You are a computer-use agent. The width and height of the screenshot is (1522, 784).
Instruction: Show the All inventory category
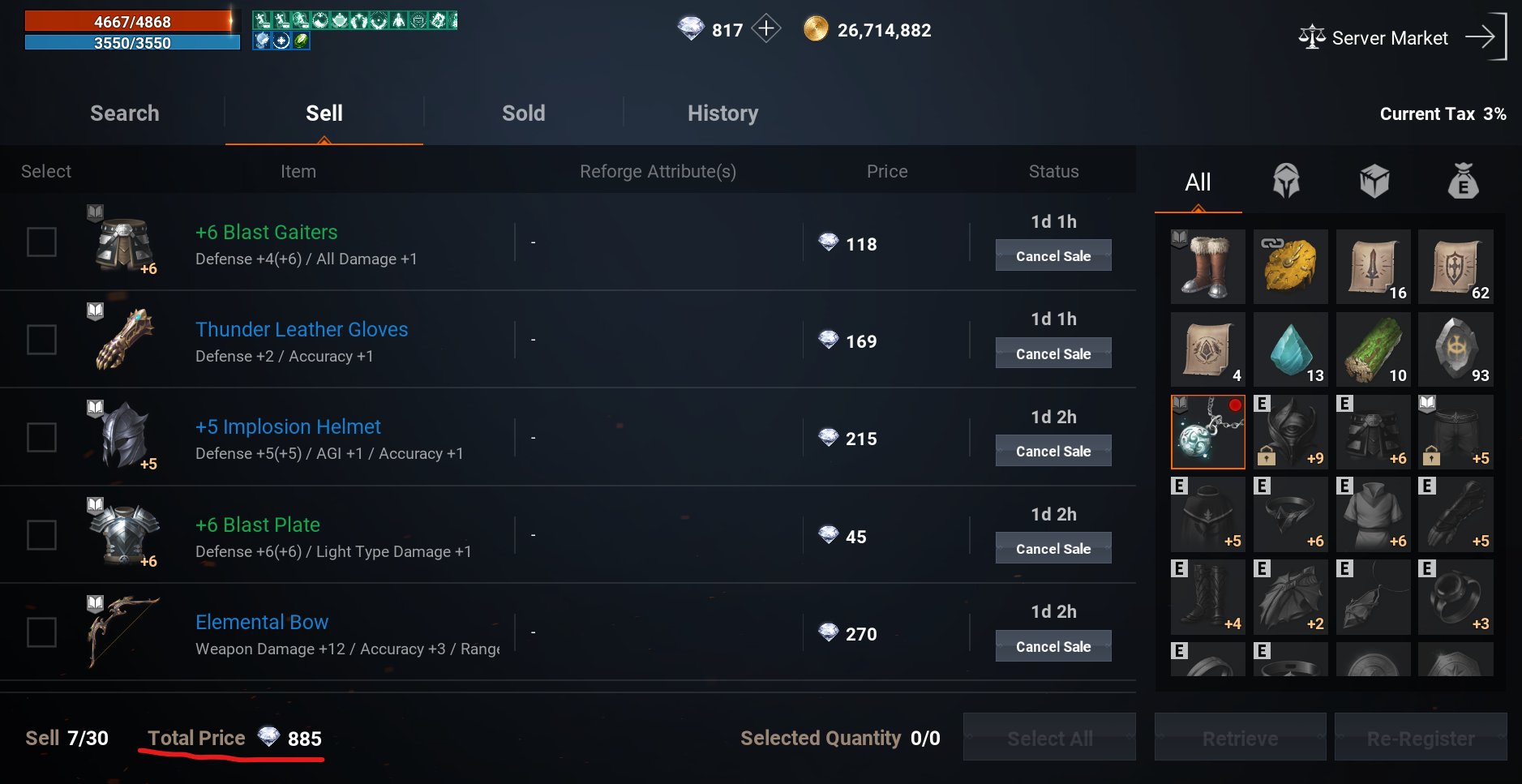click(1198, 182)
